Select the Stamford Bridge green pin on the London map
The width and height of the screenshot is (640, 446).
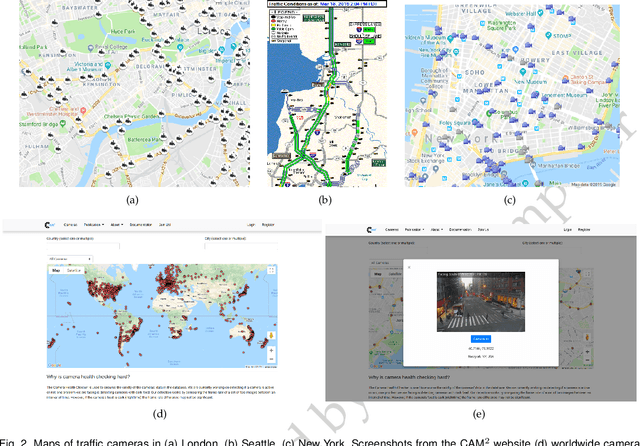click(x=62, y=124)
